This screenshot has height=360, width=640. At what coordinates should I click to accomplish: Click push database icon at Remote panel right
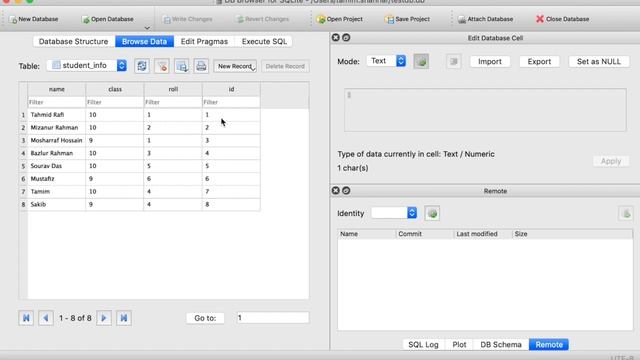point(626,213)
